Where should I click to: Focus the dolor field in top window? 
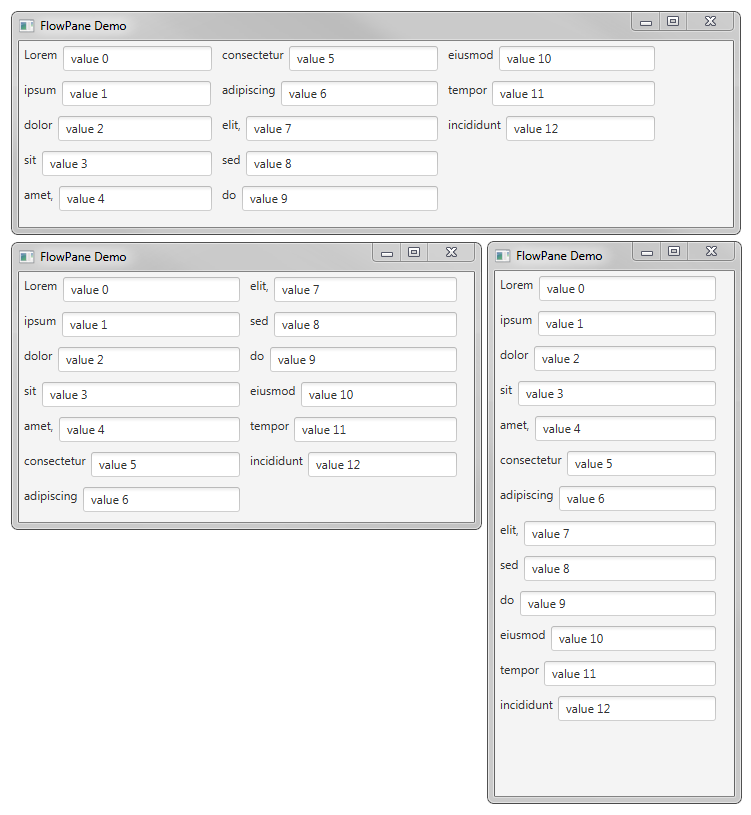[135, 128]
